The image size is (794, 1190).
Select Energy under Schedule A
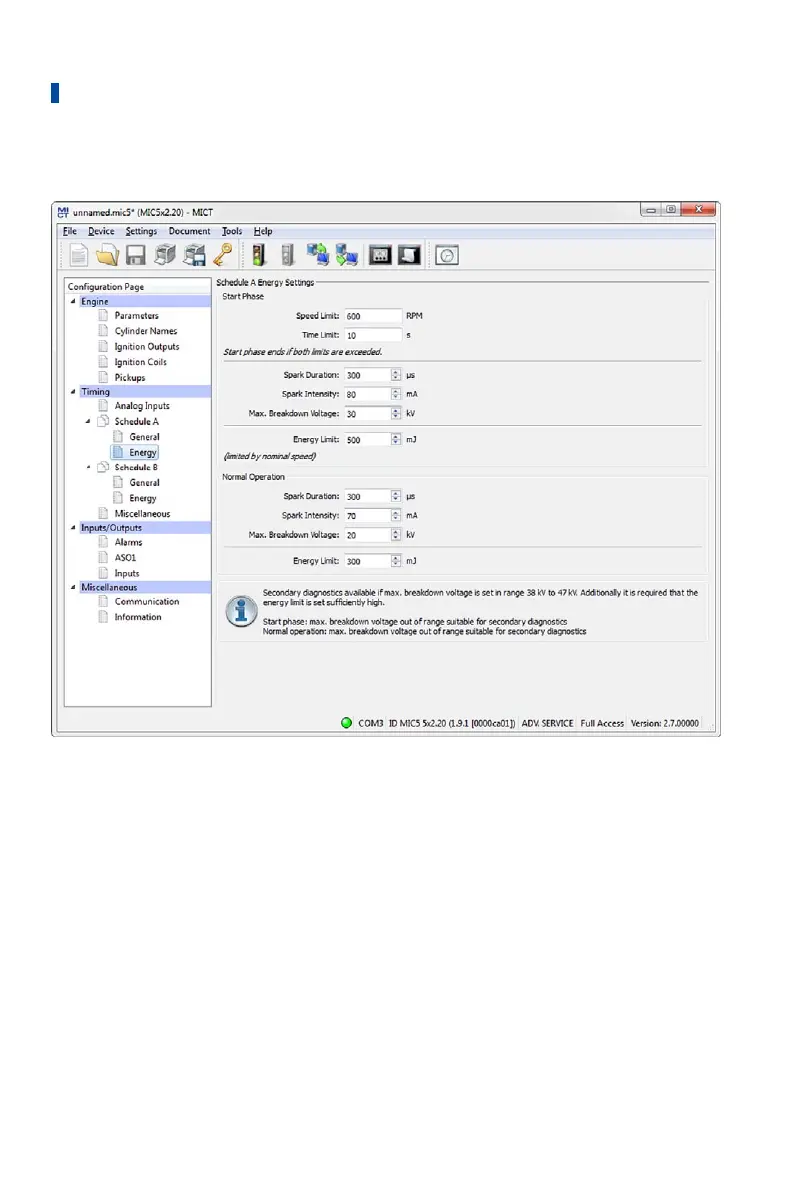click(143, 452)
